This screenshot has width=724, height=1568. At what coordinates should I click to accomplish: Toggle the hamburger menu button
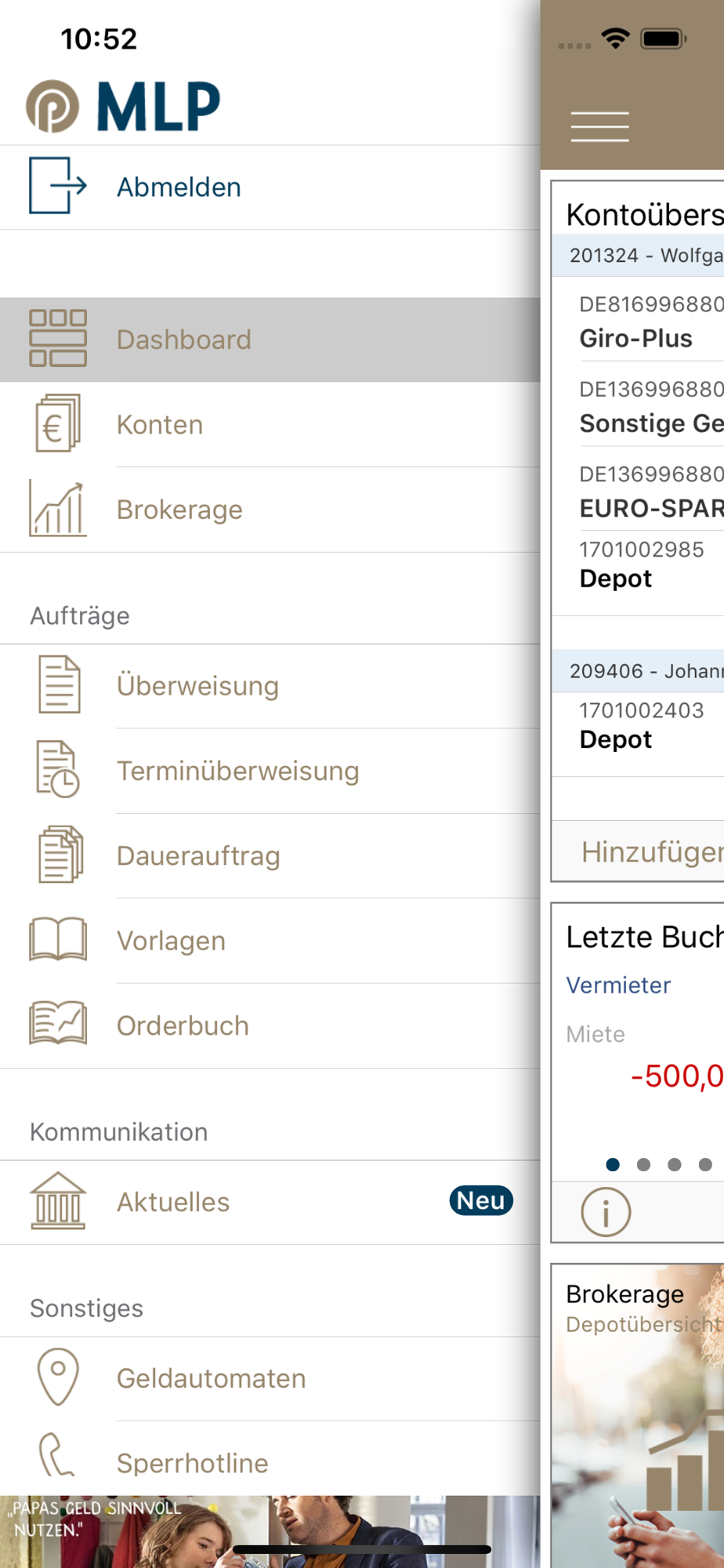(x=600, y=127)
